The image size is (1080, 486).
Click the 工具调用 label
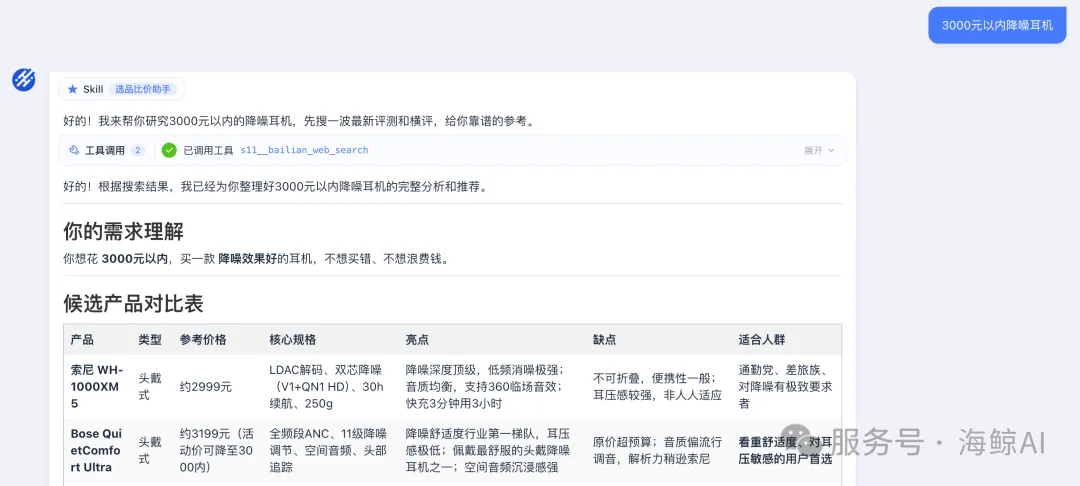point(105,150)
